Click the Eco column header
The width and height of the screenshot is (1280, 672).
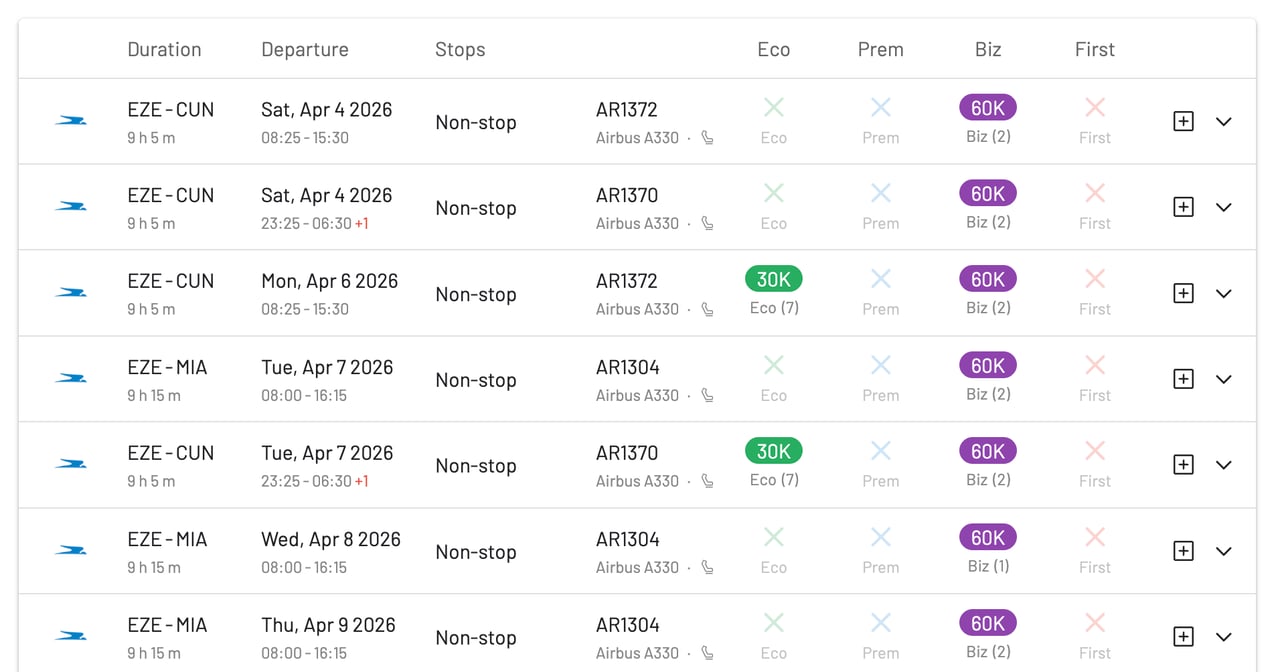tap(773, 48)
